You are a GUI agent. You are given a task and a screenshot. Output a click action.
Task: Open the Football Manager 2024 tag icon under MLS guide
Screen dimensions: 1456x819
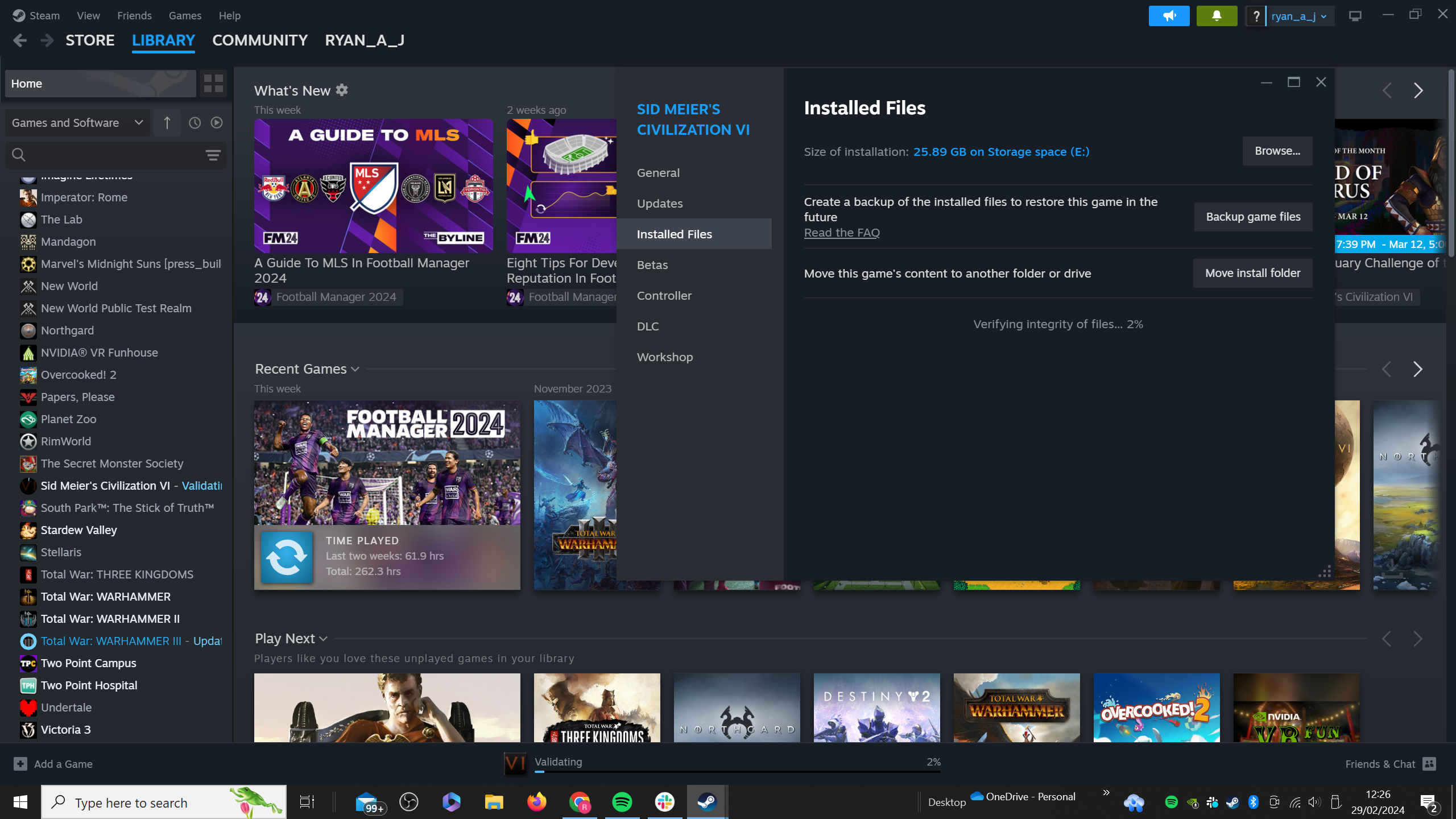pos(262,297)
